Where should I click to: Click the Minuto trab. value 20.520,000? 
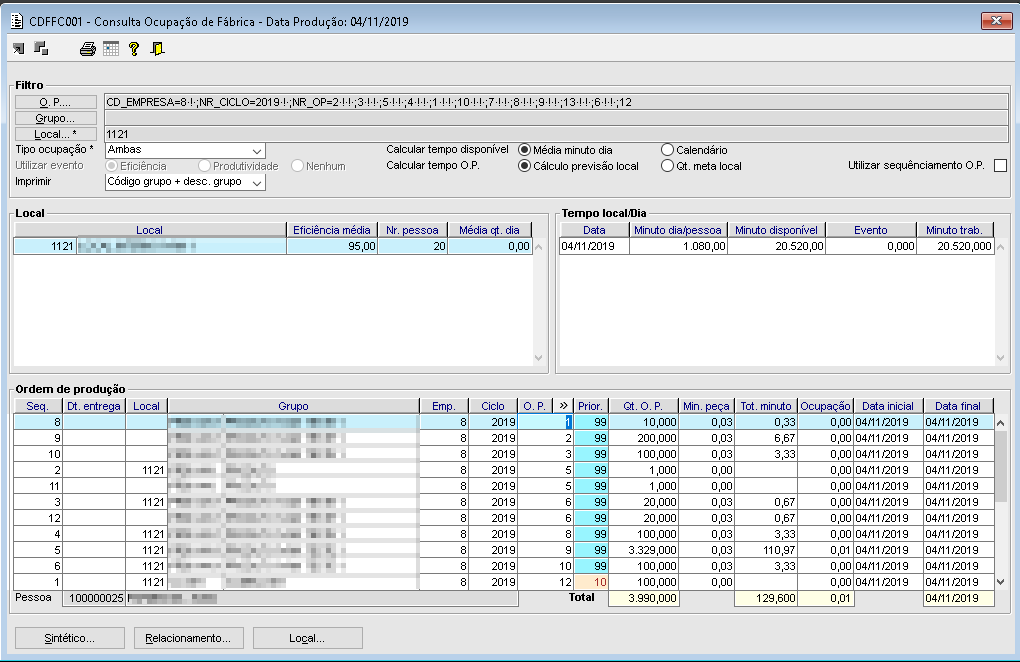coord(955,246)
